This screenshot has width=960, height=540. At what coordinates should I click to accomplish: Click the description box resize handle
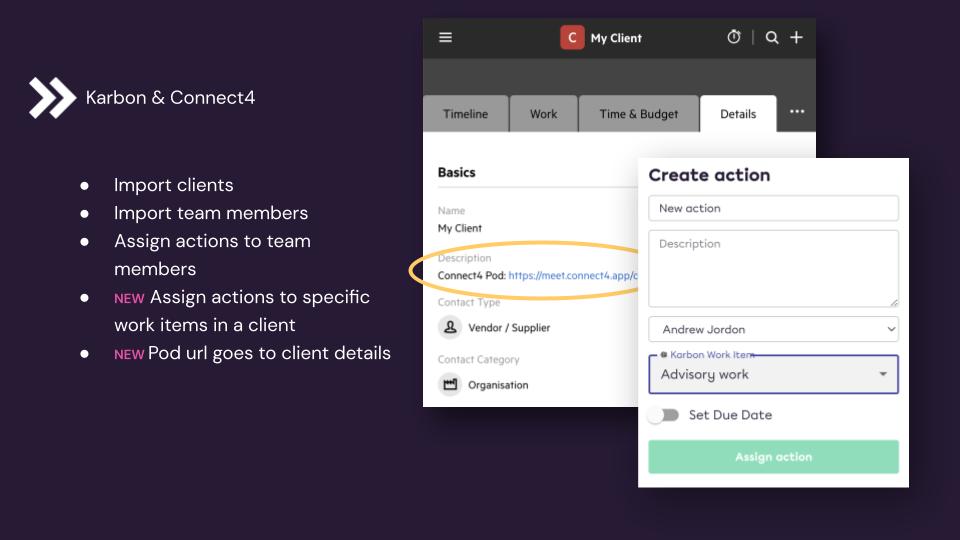894,302
